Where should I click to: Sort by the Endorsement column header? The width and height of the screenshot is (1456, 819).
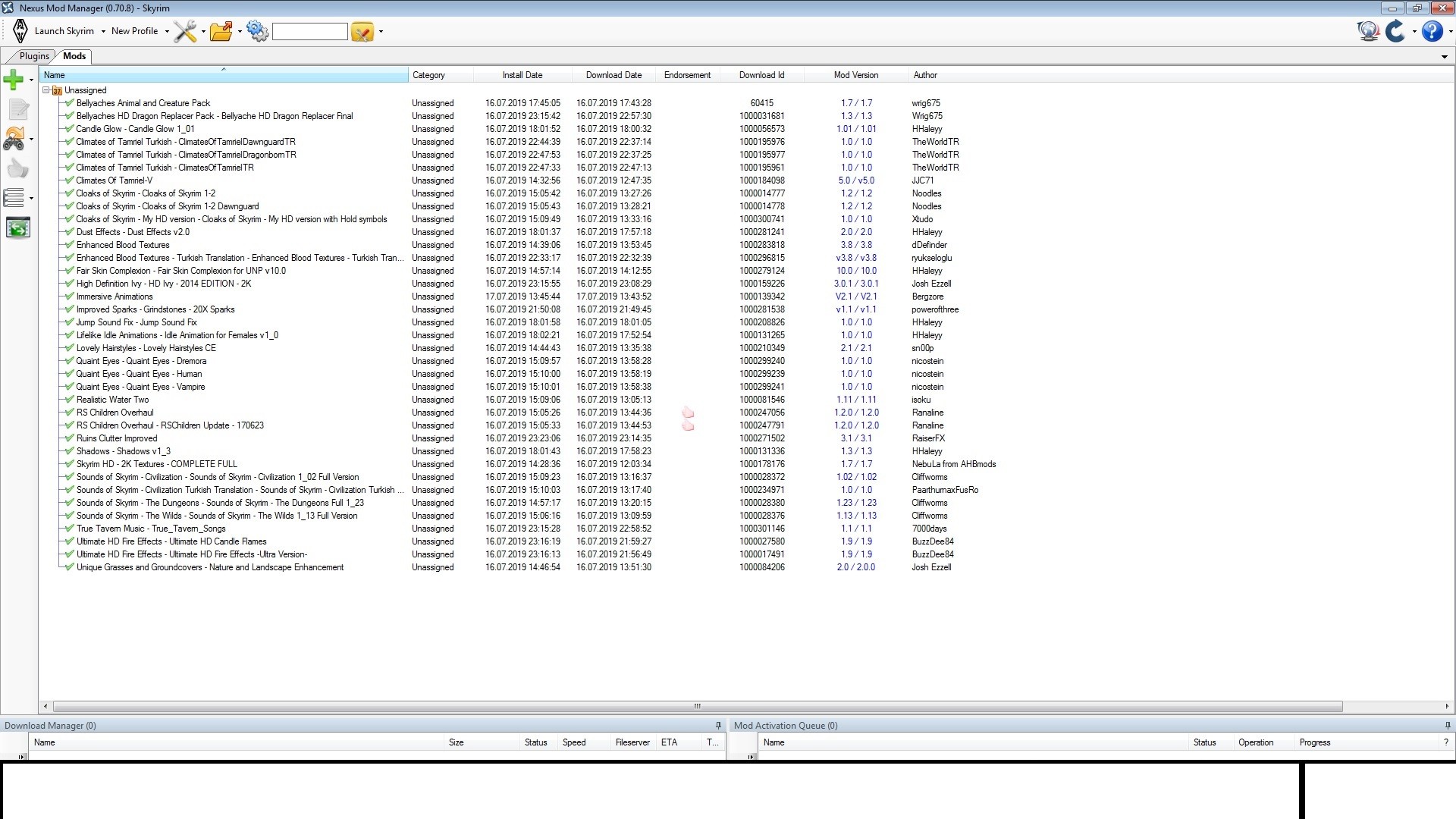pos(687,75)
